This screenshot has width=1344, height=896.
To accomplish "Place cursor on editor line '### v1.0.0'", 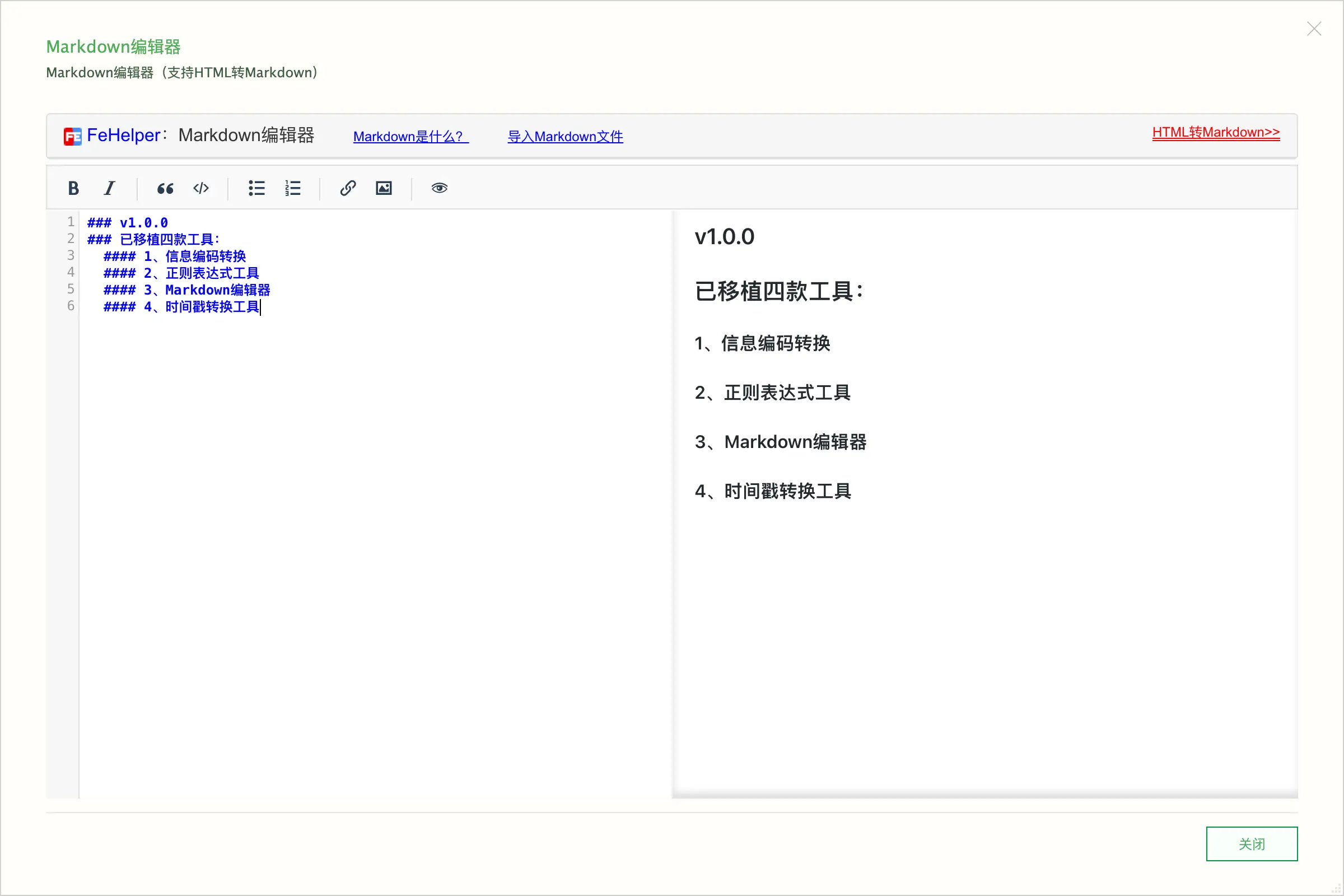I will [x=128, y=223].
